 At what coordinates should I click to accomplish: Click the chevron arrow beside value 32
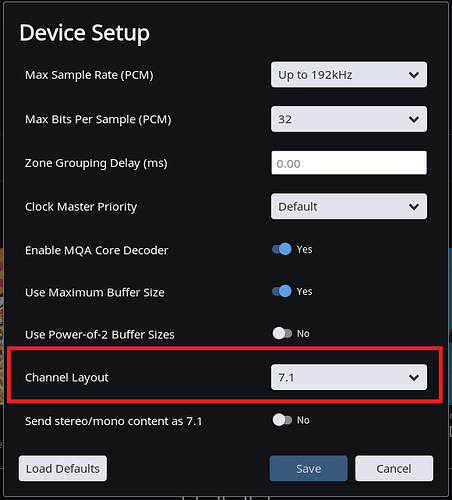point(414,119)
